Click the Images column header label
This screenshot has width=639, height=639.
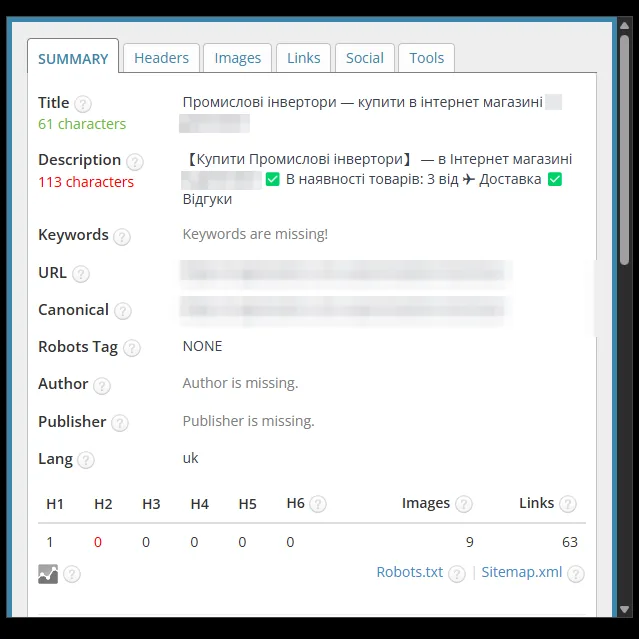(x=426, y=503)
